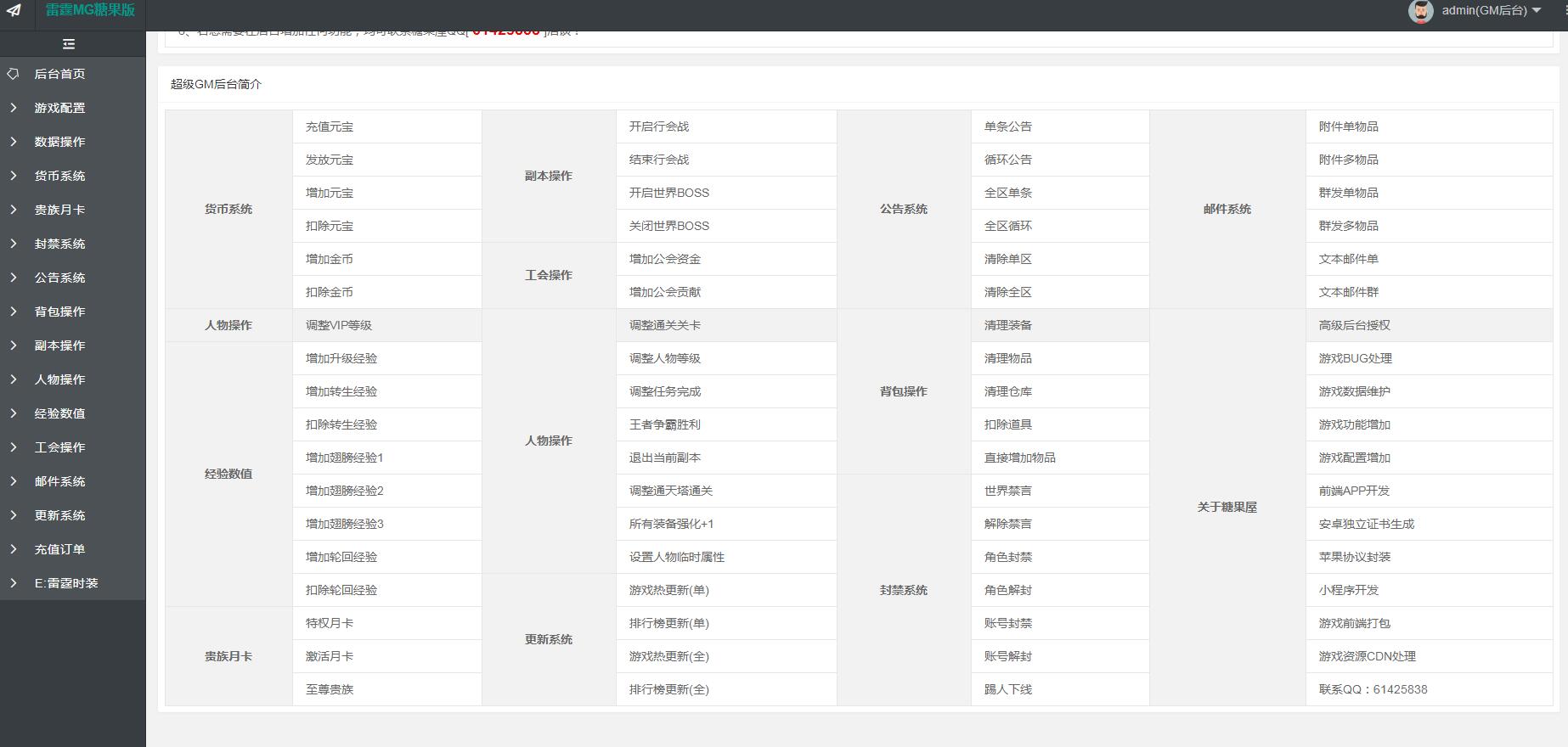Select 背包操作 in the sidebar
Screen dimensions: 1568x747
59,312
